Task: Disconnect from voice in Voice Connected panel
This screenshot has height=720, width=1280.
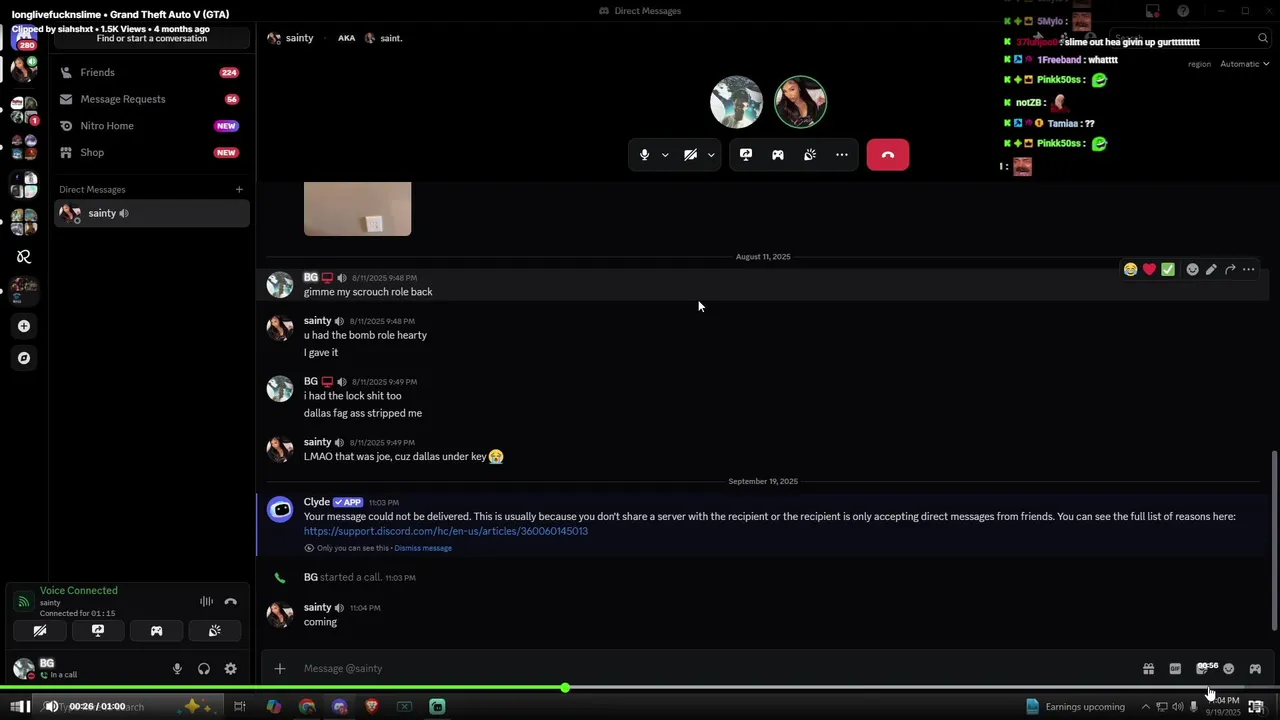Action: pos(231,601)
